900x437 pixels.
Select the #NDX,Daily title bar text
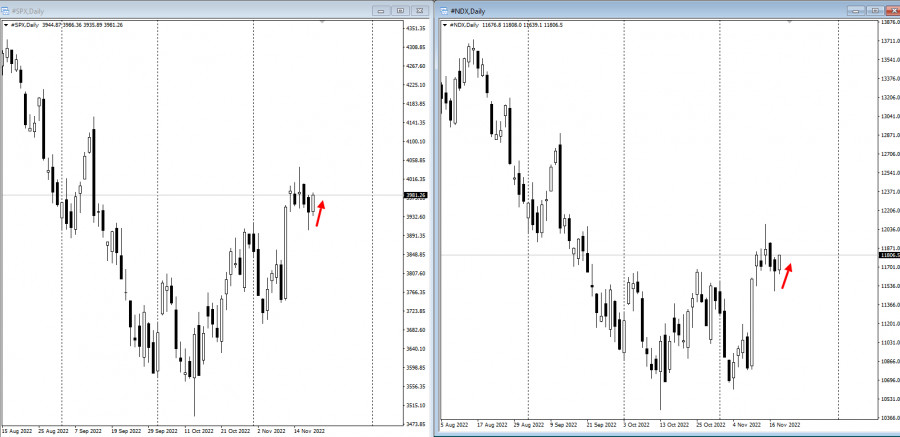tap(468, 11)
